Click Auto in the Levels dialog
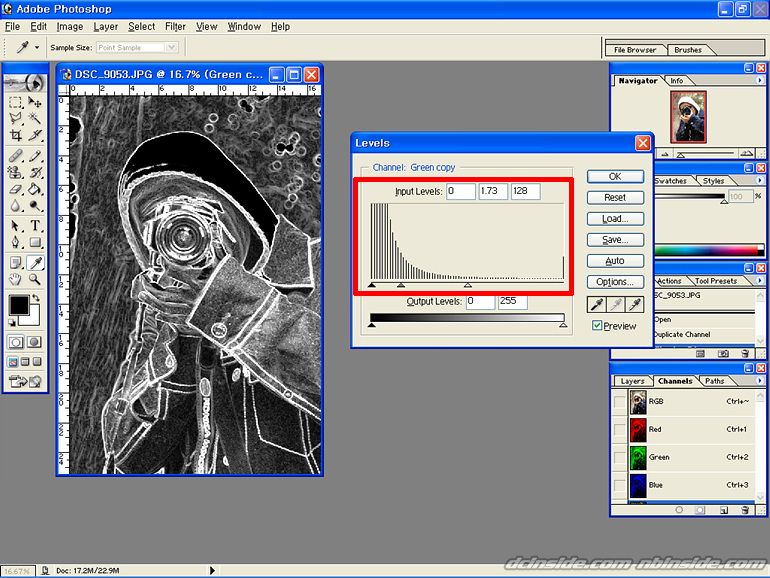 pos(615,261)
